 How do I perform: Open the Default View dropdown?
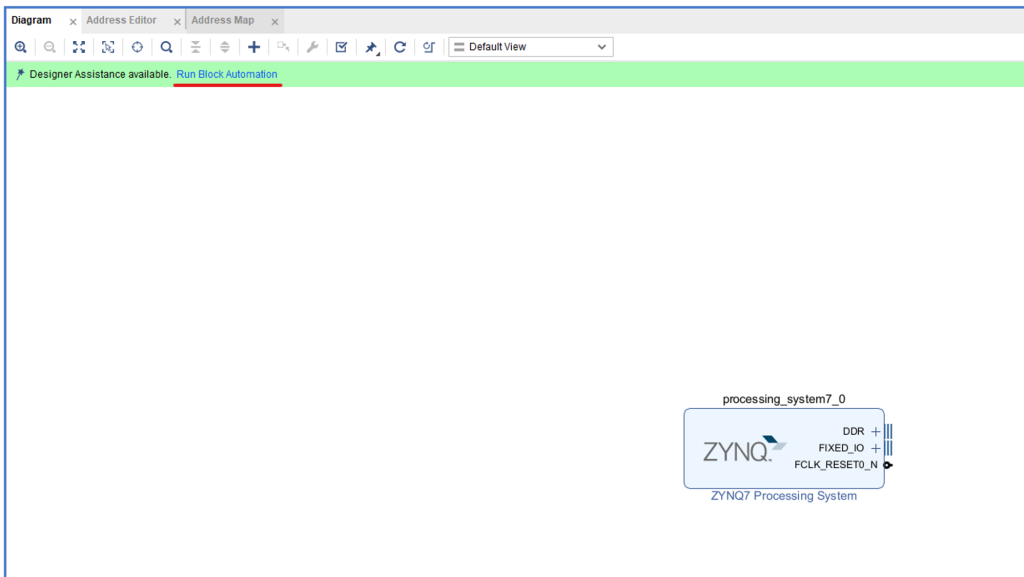point(530,47)
